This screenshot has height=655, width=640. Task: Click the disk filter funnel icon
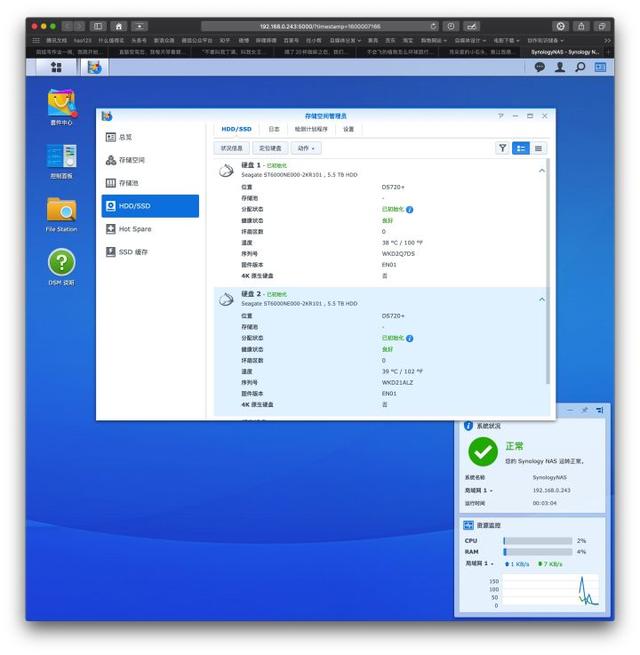click(x=503, y=148)
